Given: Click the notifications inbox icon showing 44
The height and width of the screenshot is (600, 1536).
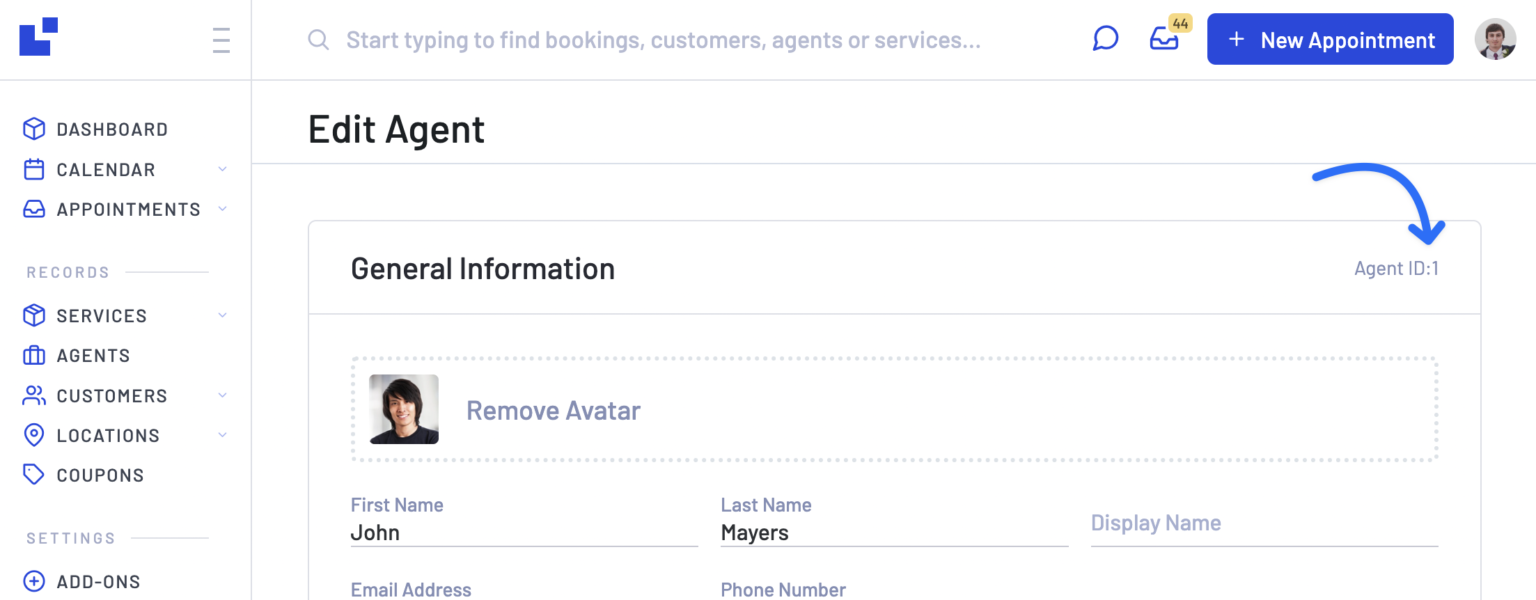Looking at the screenshot, I should click(1165, 40).
